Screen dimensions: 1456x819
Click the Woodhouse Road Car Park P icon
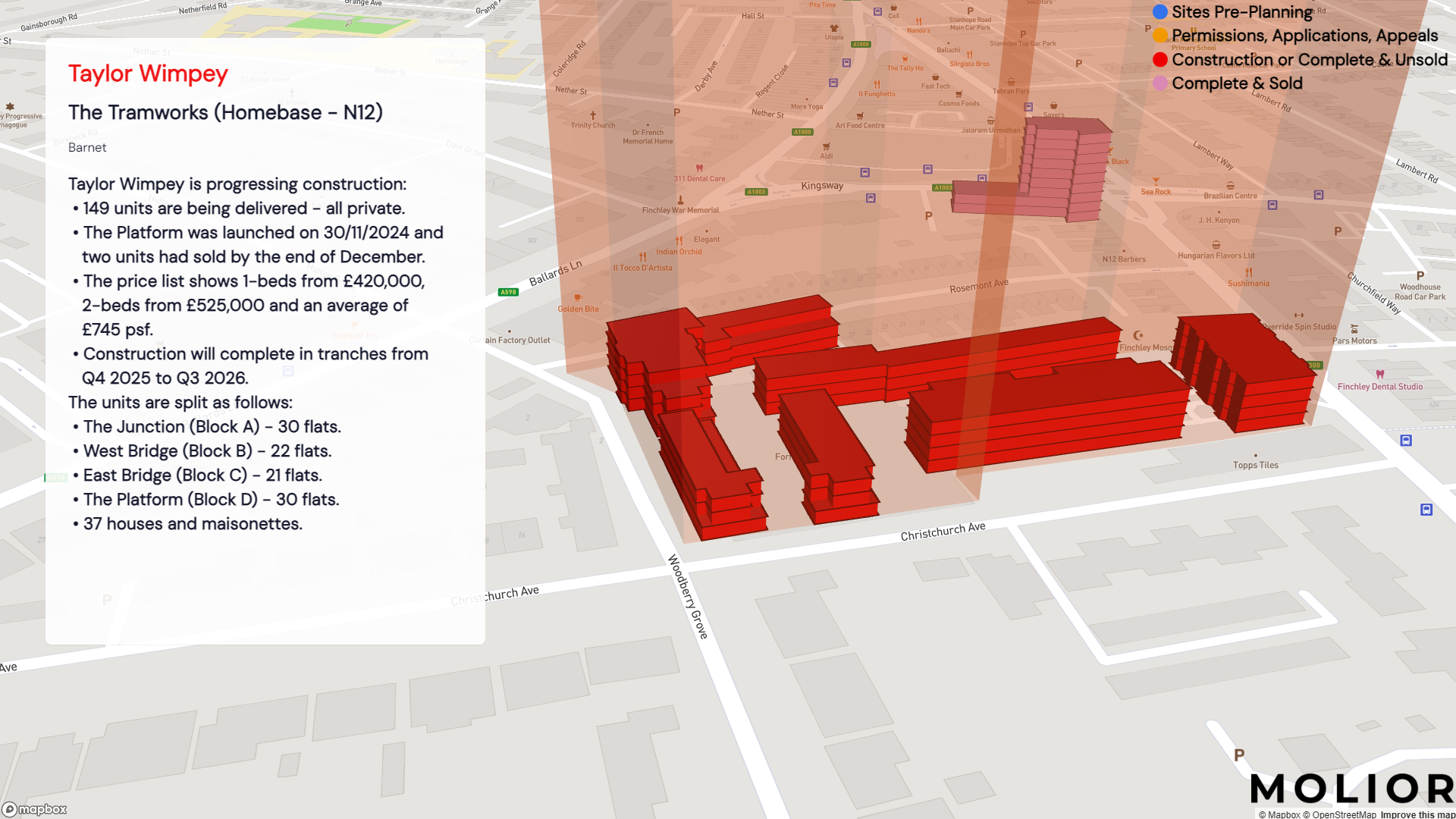coord(1420,276)
